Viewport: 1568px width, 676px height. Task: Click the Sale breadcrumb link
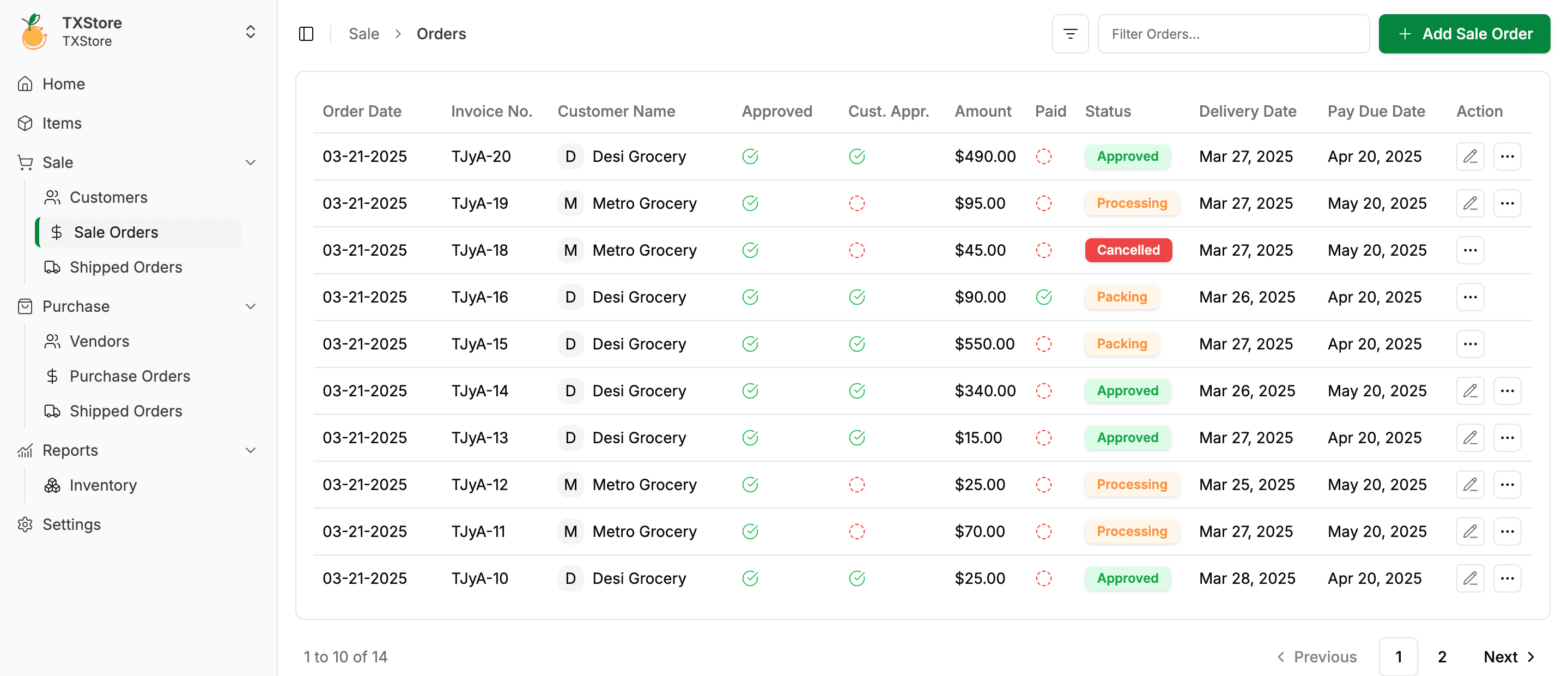(x=363, y=34)
